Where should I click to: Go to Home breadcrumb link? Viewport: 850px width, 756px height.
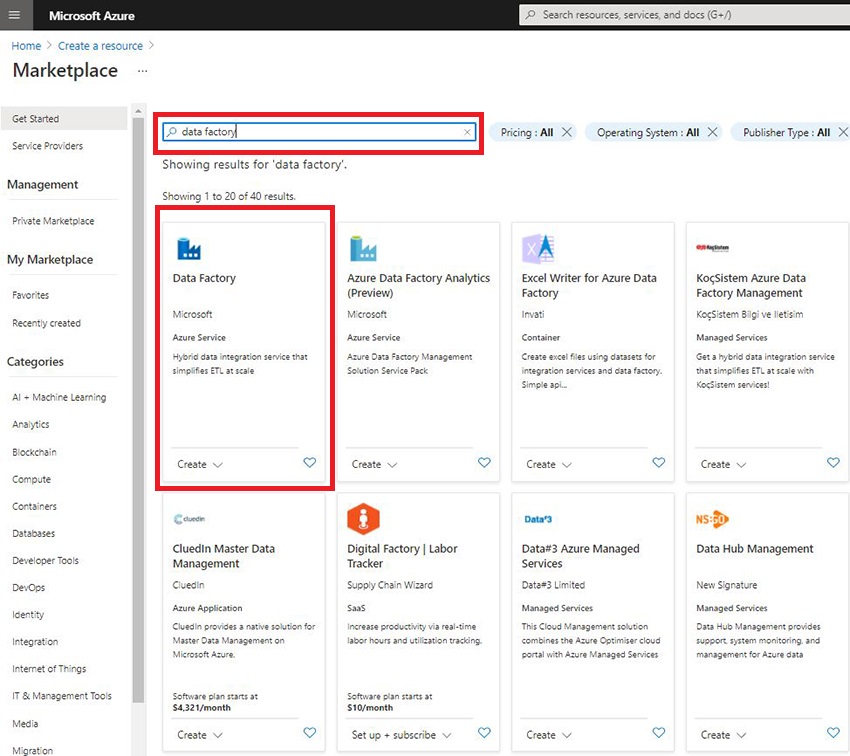(x=26, y=46)
